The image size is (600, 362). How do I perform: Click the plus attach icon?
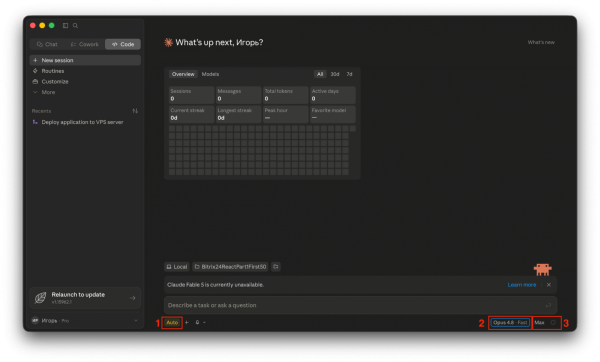[187, 323]
